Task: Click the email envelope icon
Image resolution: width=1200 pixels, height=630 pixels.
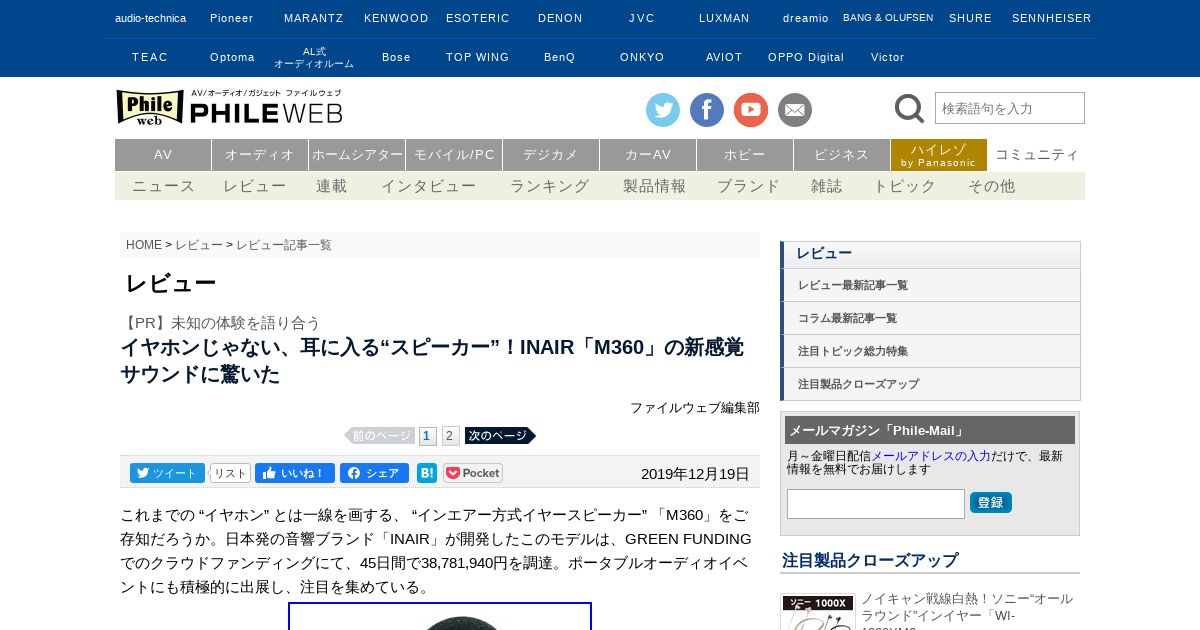Action: 795,110
